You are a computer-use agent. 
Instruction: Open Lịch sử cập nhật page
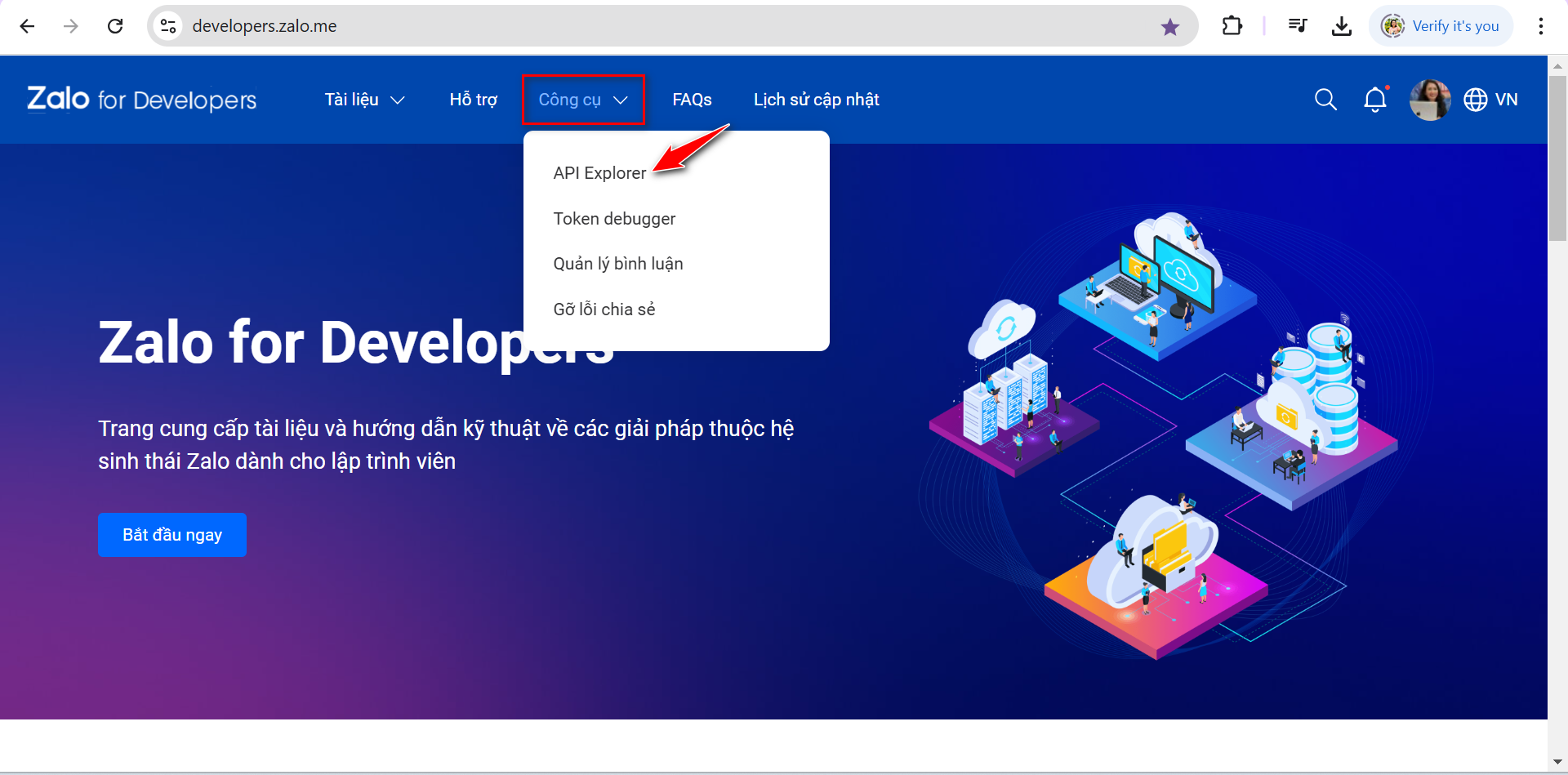pos(816,99)
